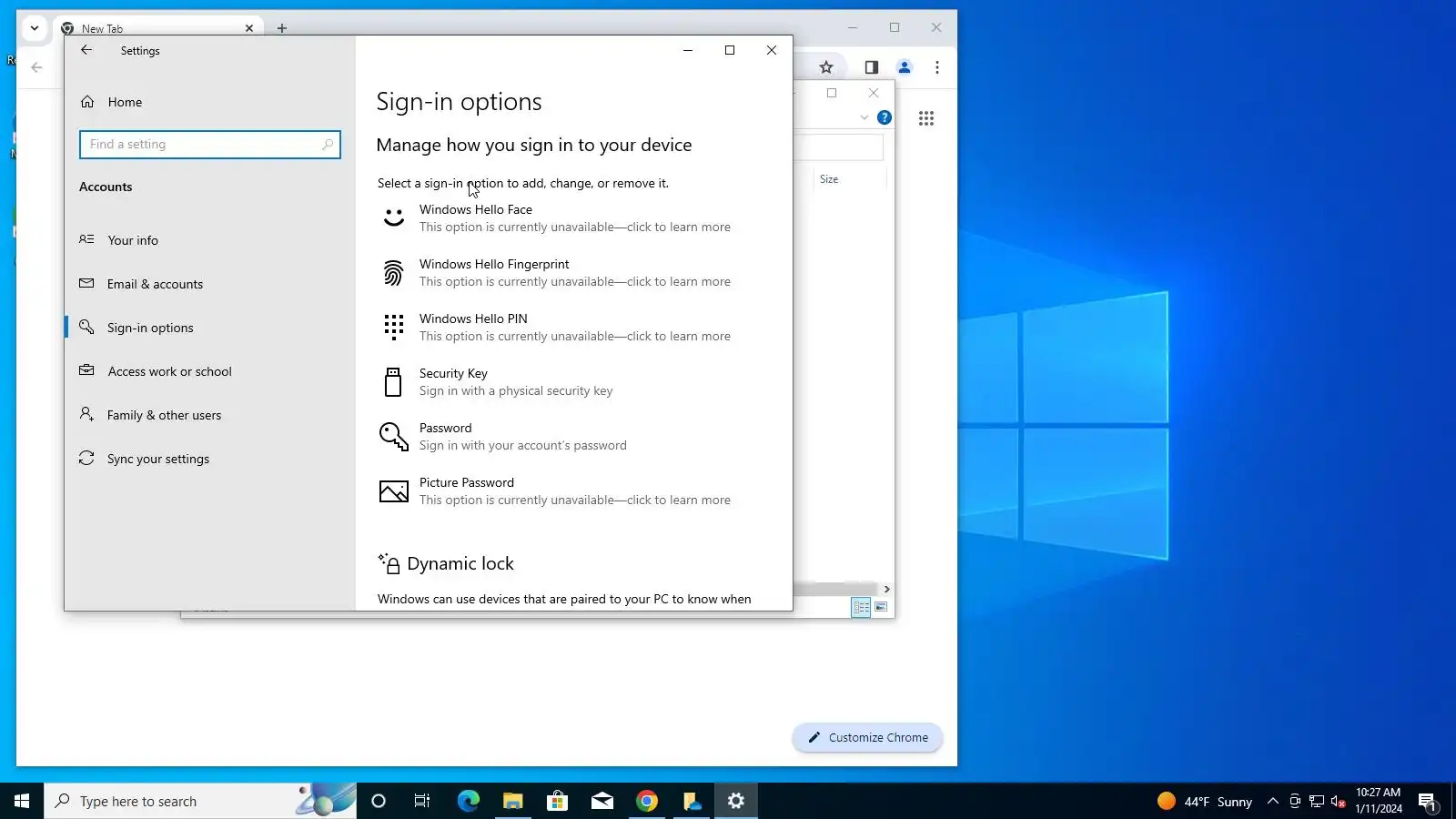Screen dimensions: 1456x819
Task: Click the volume icon in system tray
Action: coord(1338,801)
